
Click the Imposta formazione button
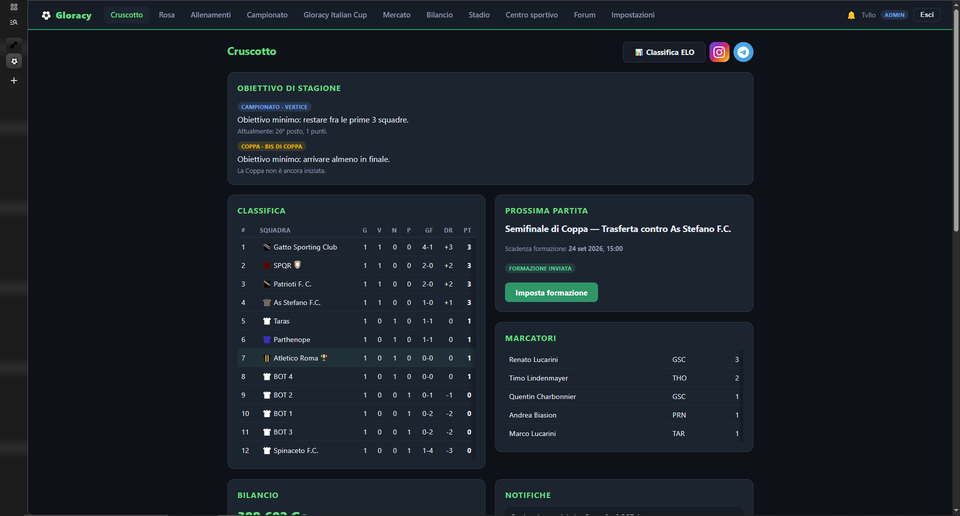551,293
